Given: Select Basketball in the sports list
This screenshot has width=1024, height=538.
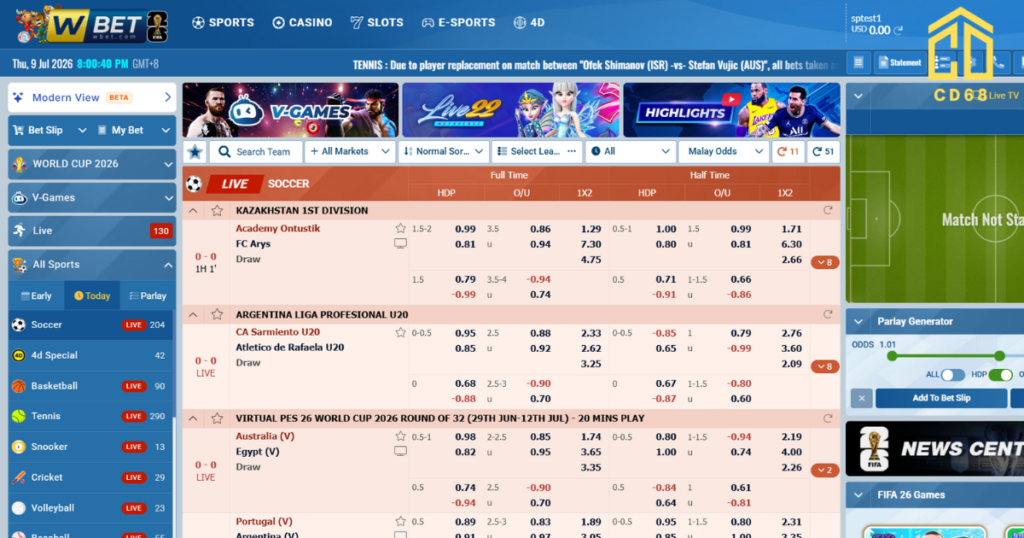Looking at the screenshot, I should (x=91, y=386).
